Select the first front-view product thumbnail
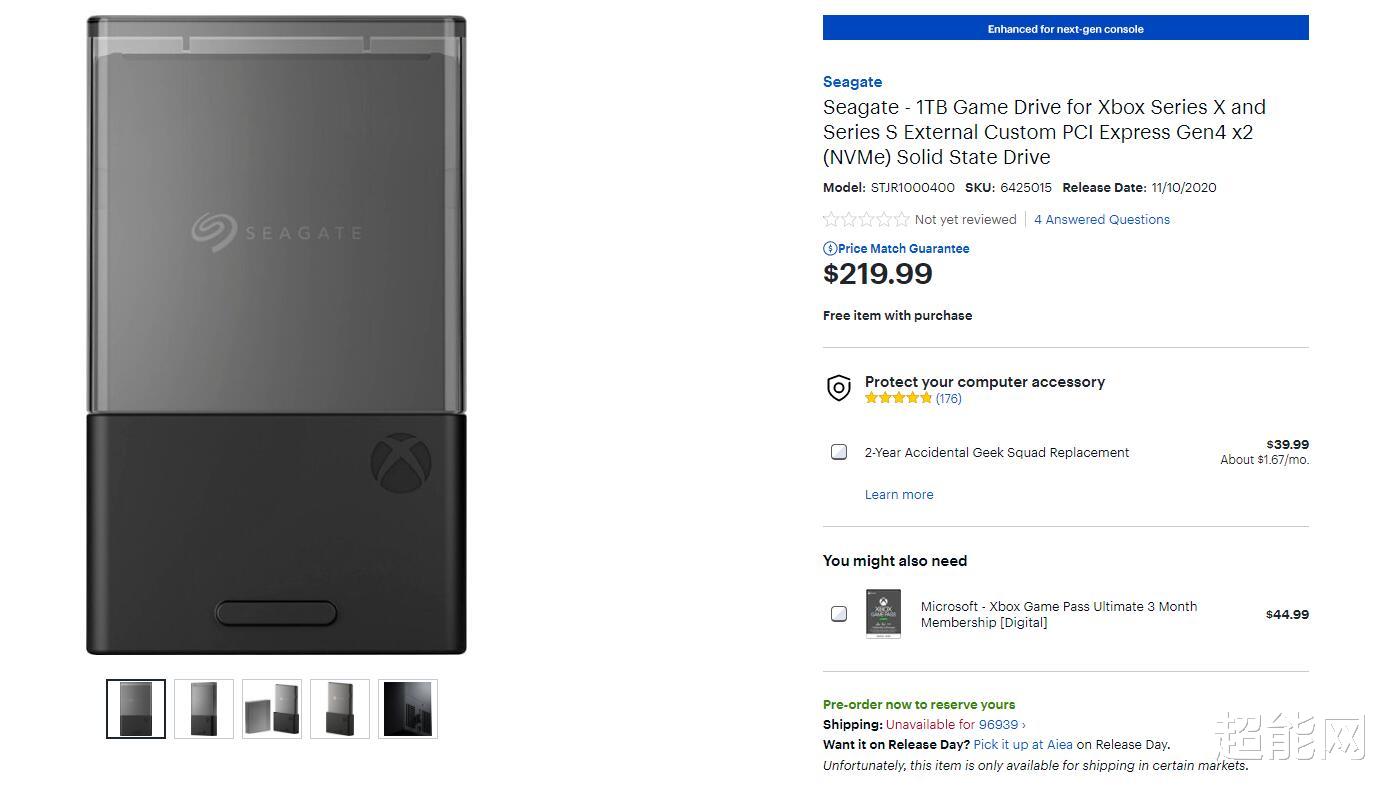The image size is (1395, 796). tap(136, 709)
